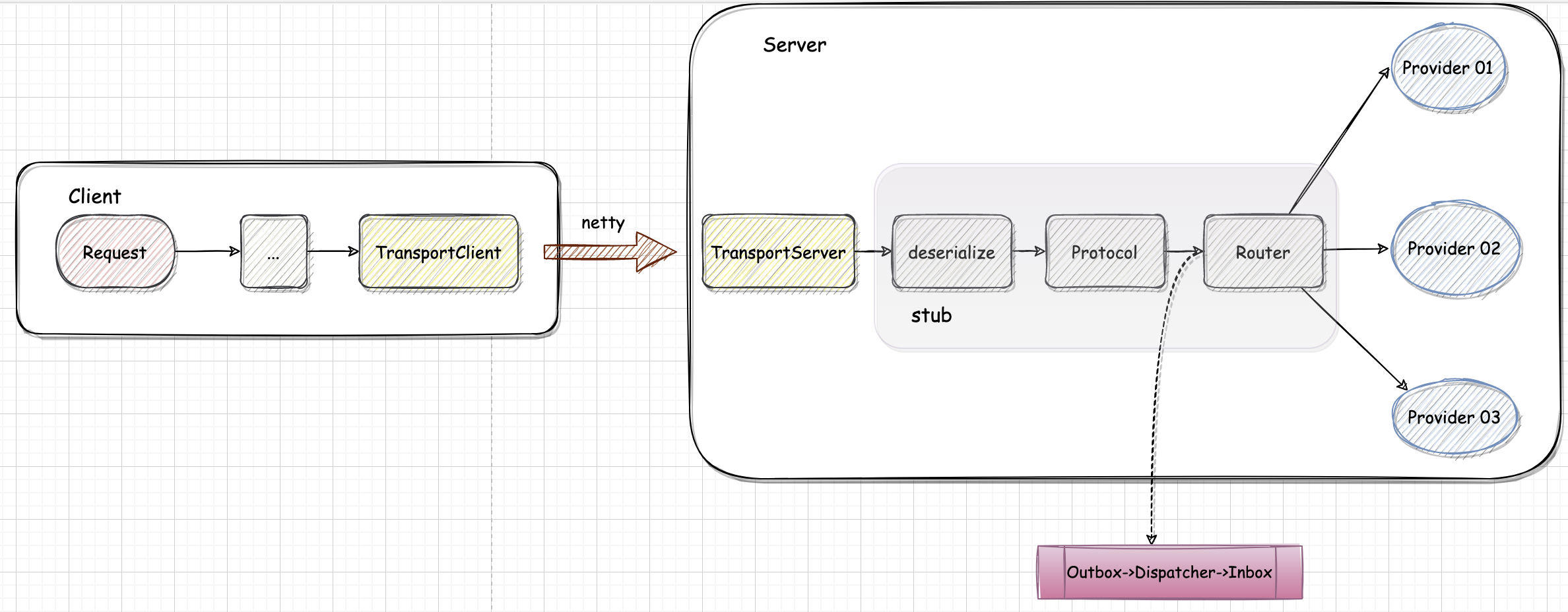Screen dimensions: 1568x612
Task: Click the Provider 03 ellipse
Action: point(1455,417)
